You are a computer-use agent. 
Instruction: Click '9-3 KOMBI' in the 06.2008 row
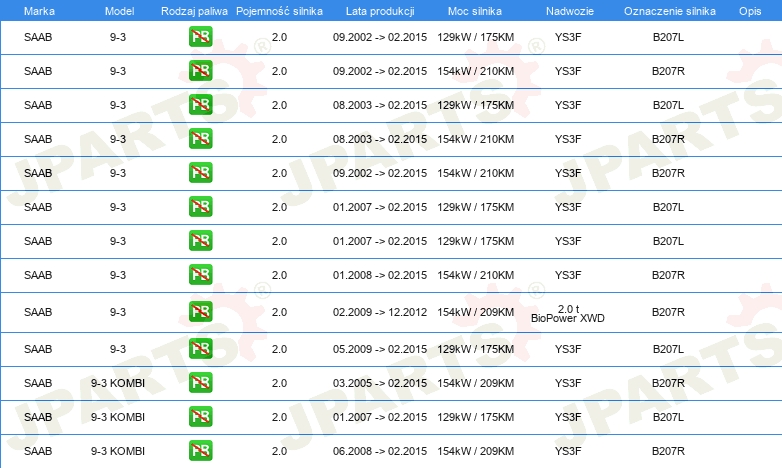pyautogui.click(x=118, y=451)
